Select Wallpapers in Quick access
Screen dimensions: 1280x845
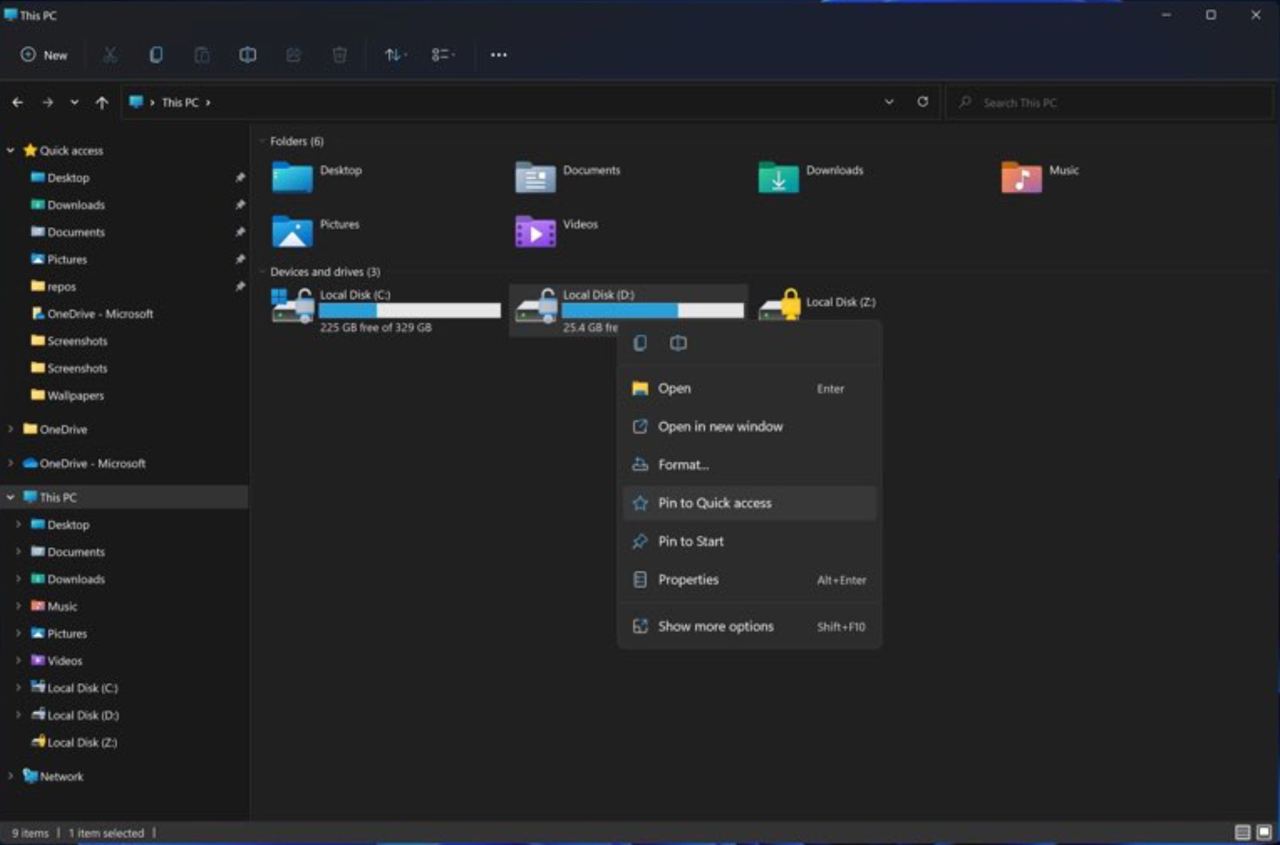pyautogui.click(x=75, y=395)
